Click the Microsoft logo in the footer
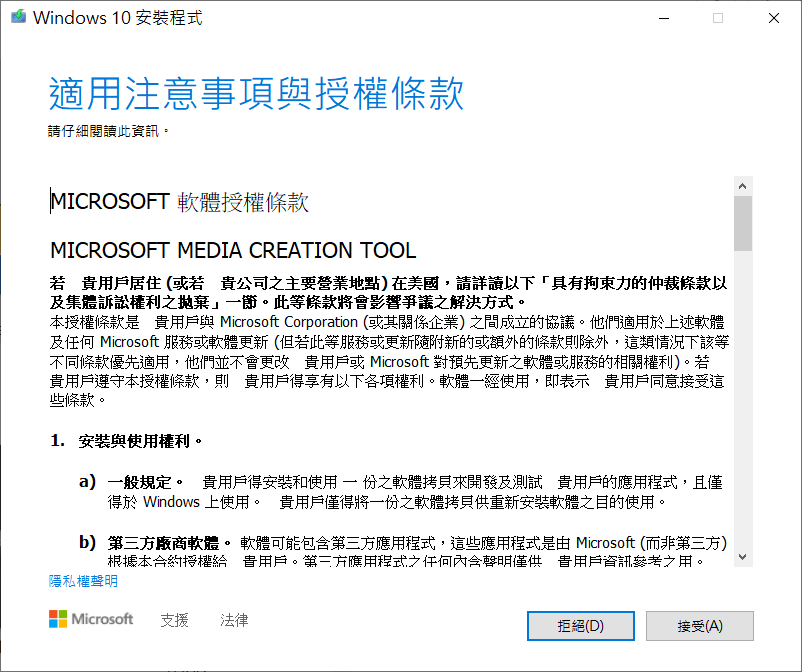Viewport: 802px width, 672px height. 91,619
